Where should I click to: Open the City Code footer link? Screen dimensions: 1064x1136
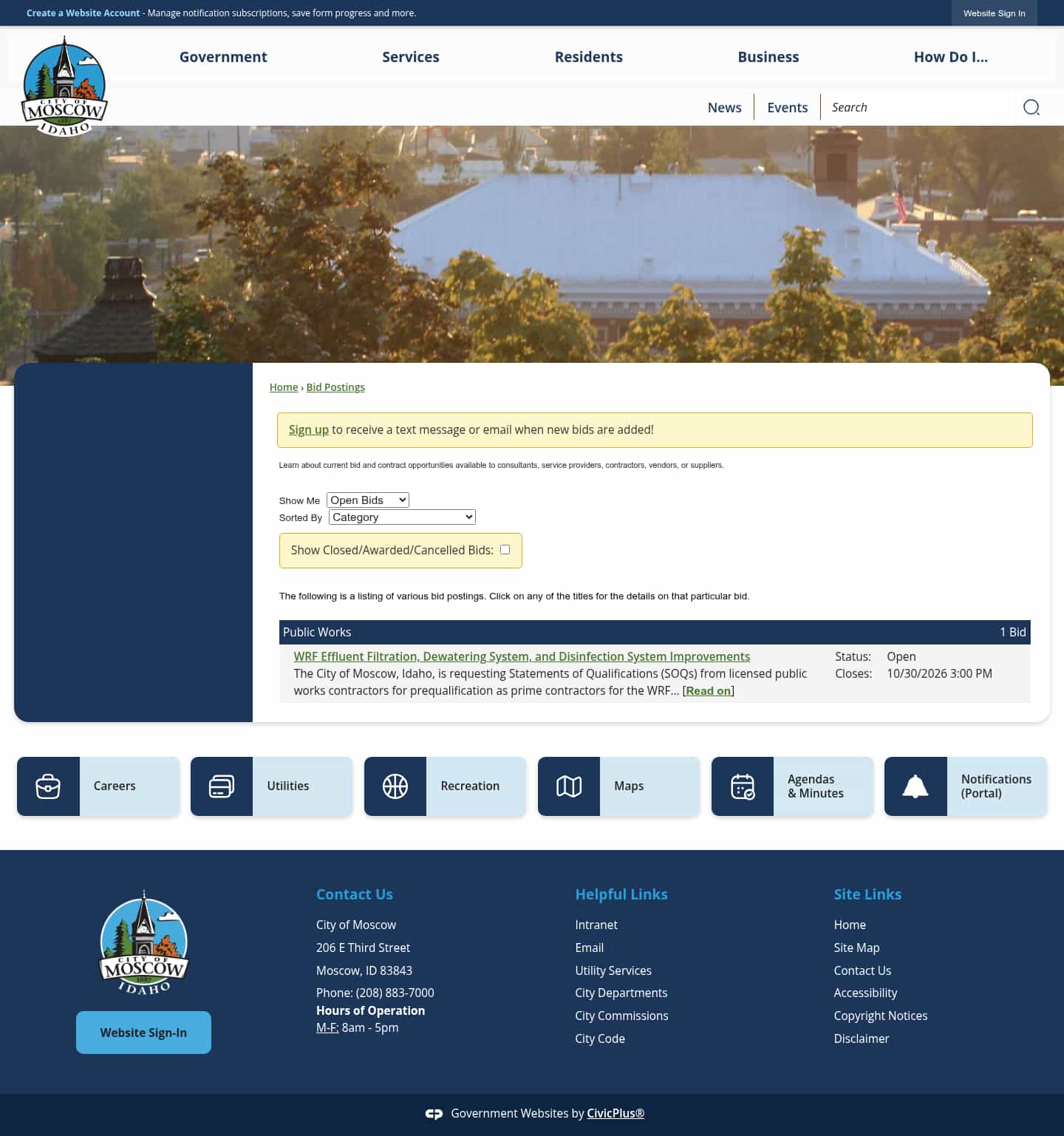600,1038
